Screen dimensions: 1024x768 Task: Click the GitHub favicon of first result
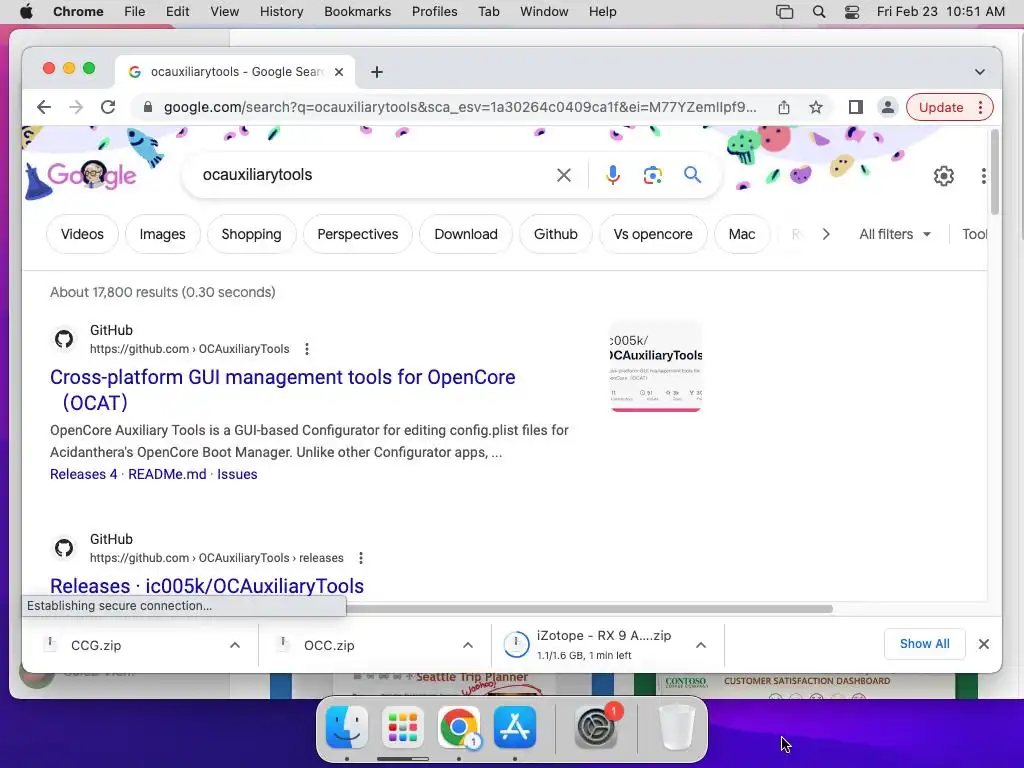pos(64,339)
